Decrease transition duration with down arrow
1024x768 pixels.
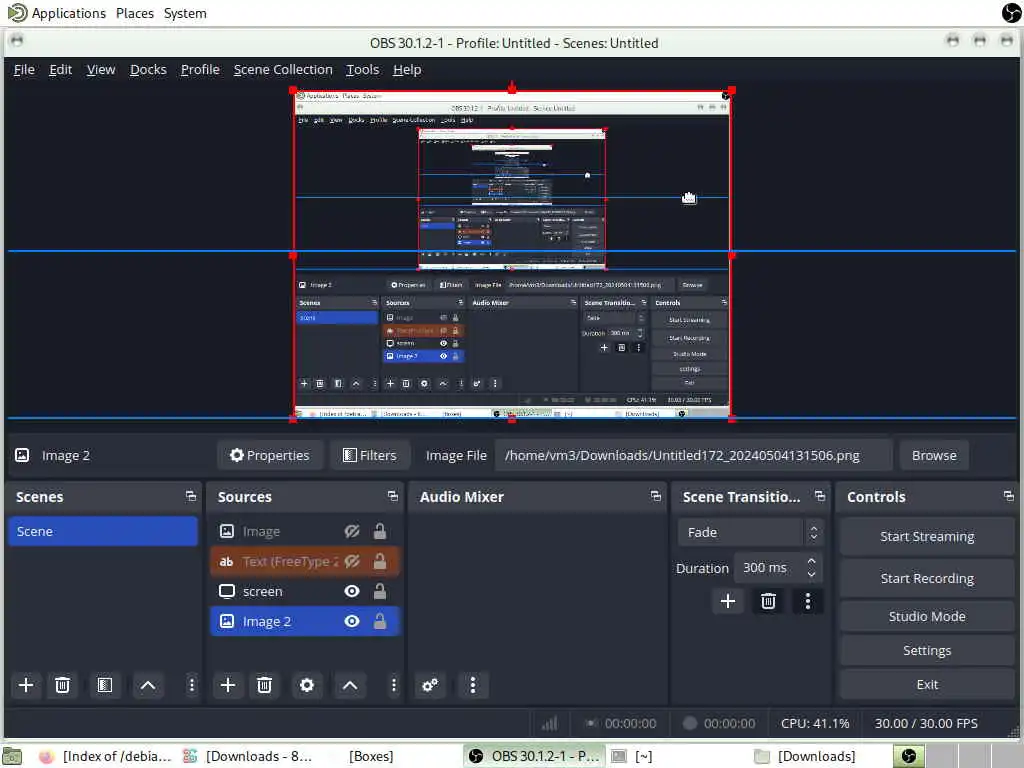(x=811, y=574)
